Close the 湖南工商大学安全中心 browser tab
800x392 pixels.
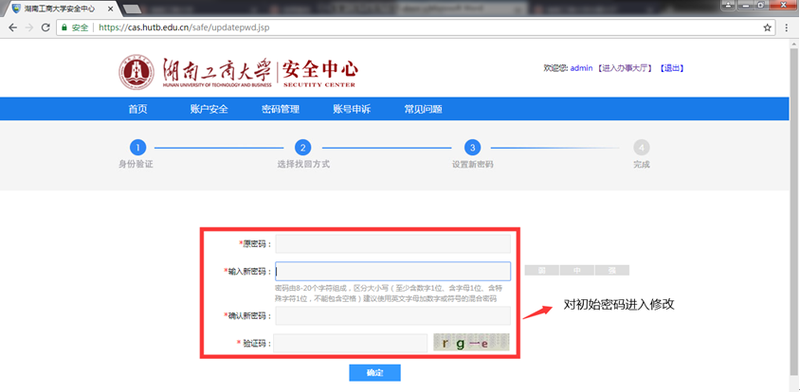tap(110, 9)
